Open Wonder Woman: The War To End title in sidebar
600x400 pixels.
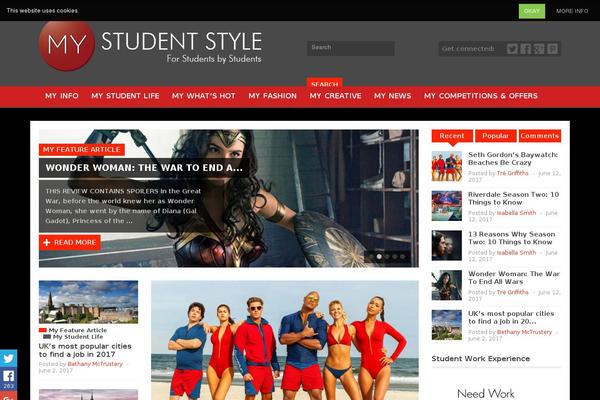pyautogui.click(x=514, y=278)
